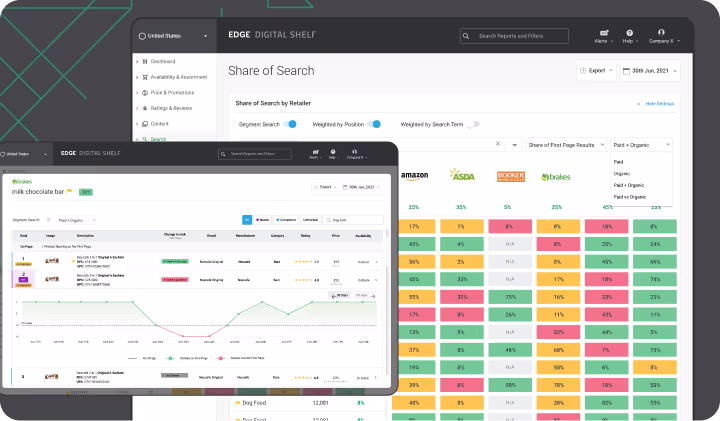The height and width of the screenshot is (421, 720).
Task: Click Alerts icon in milk chocolate bar window
Action: pyautogui.click(x=315, y=154)
